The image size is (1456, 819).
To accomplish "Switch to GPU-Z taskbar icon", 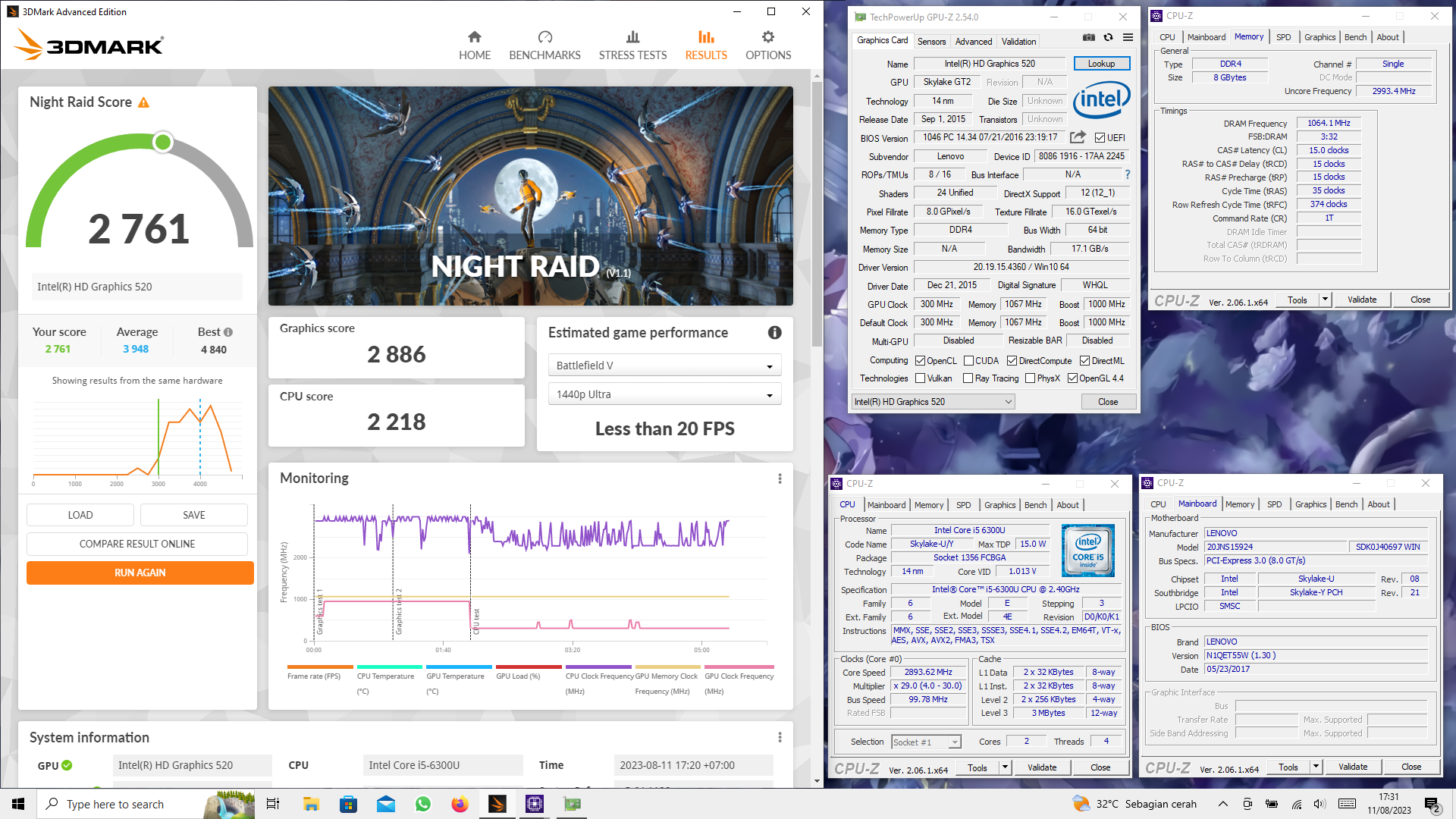I will tap(572, 804).
